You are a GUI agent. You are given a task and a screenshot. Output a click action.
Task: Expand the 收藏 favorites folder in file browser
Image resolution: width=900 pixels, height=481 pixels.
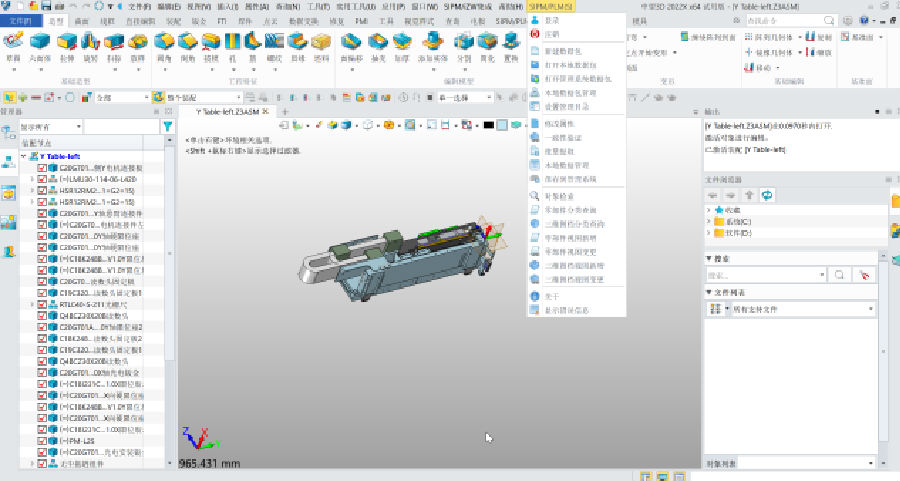pos(710,211)
